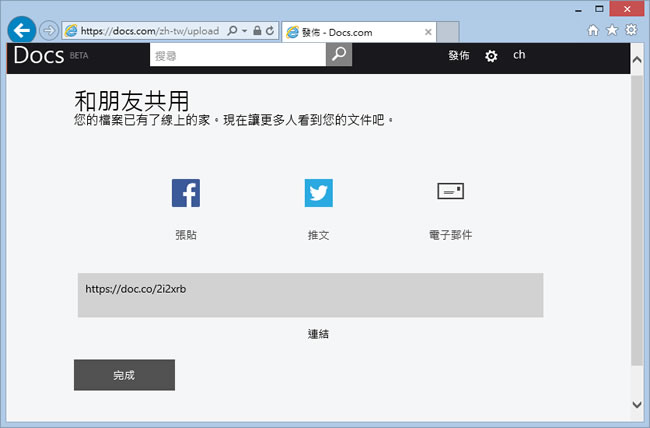Screen dimensions: 650x428
Task: Click the 連結 label below the link box
Action: [318, 334]
